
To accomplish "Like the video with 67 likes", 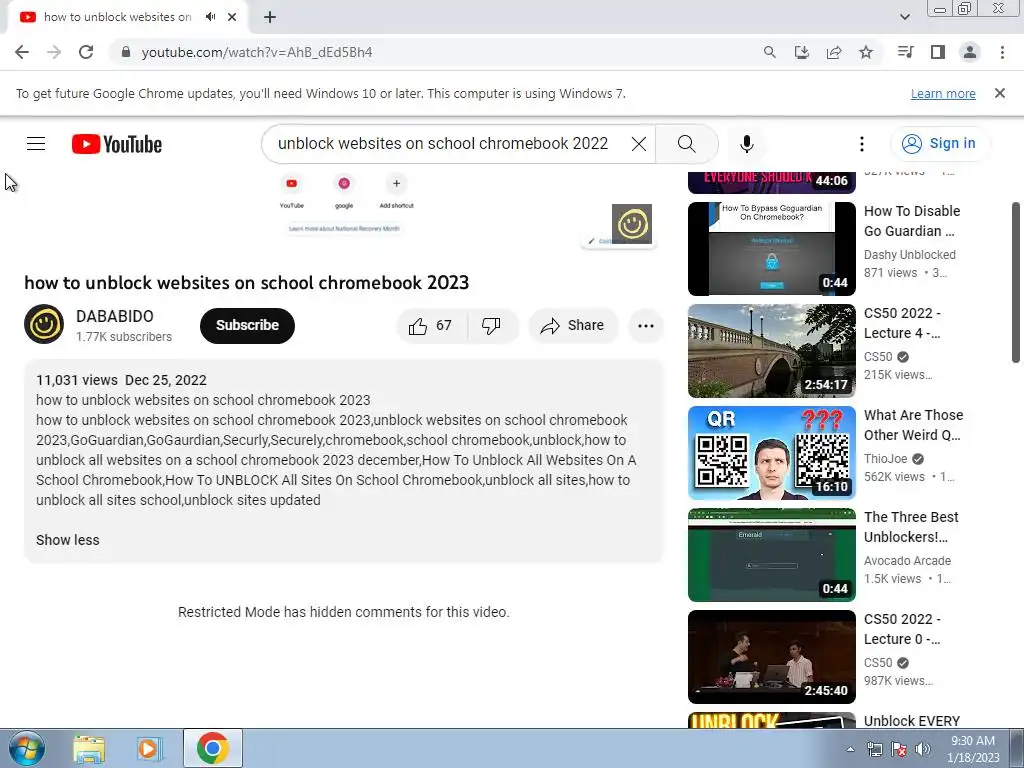I will 430,325.
